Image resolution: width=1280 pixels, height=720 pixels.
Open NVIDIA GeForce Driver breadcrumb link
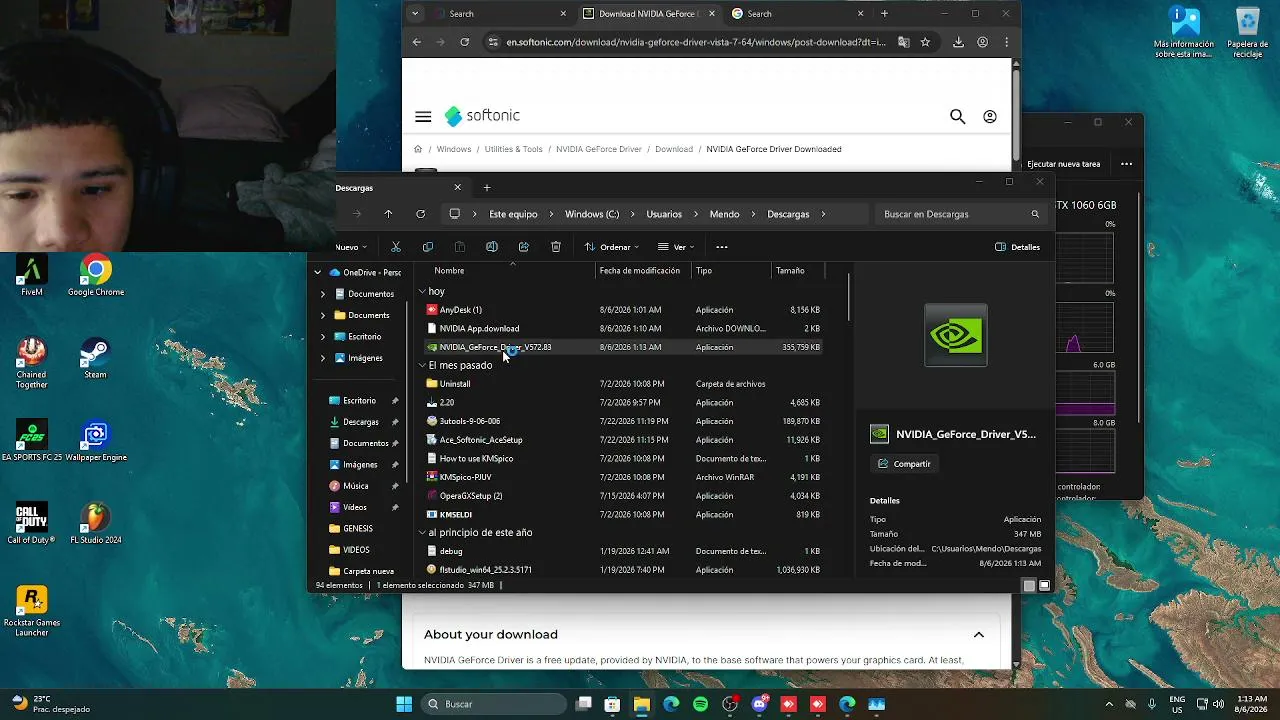[x=599, y=149]
